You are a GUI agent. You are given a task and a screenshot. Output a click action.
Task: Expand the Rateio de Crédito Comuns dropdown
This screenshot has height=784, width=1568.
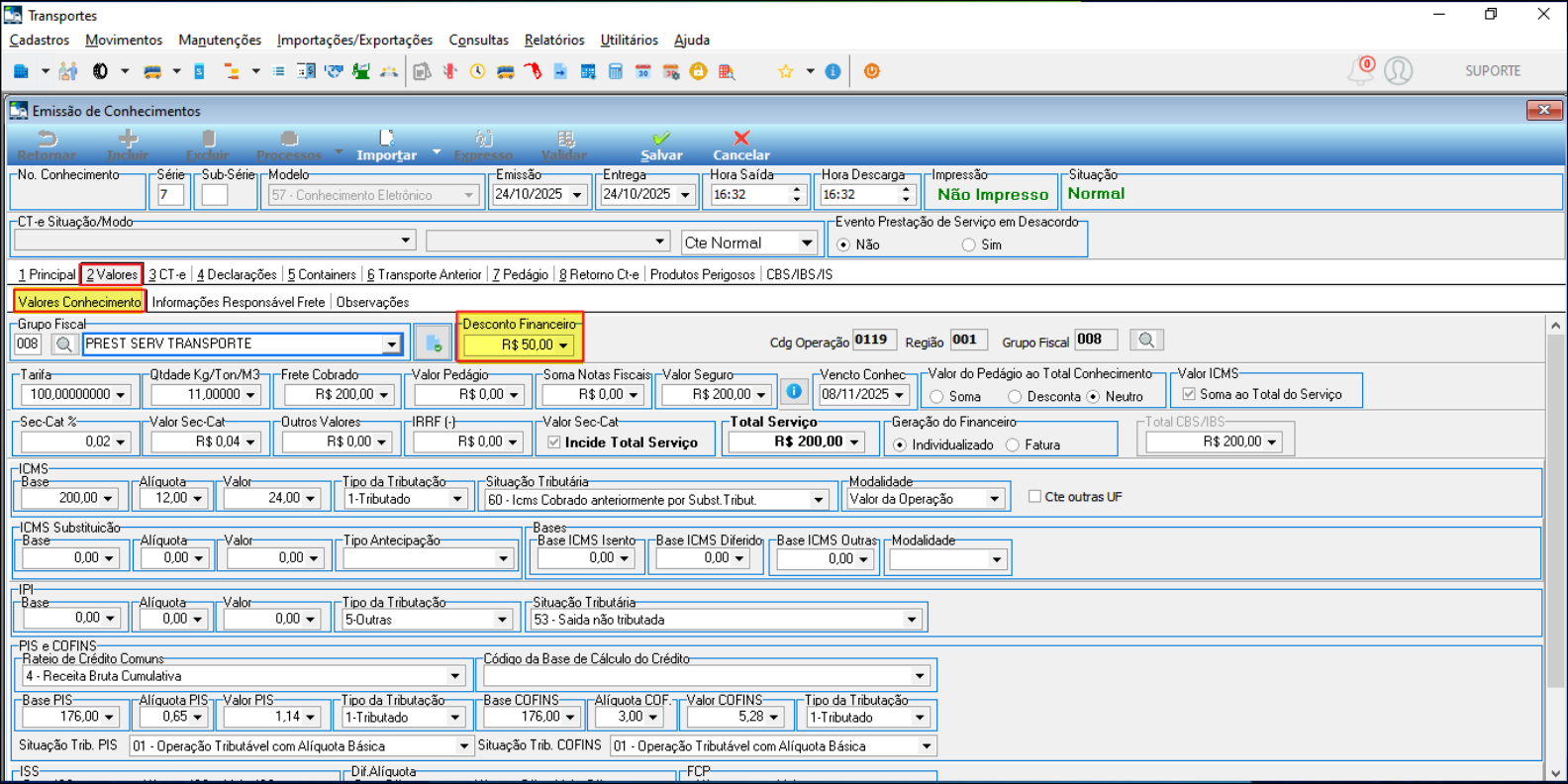455,676
